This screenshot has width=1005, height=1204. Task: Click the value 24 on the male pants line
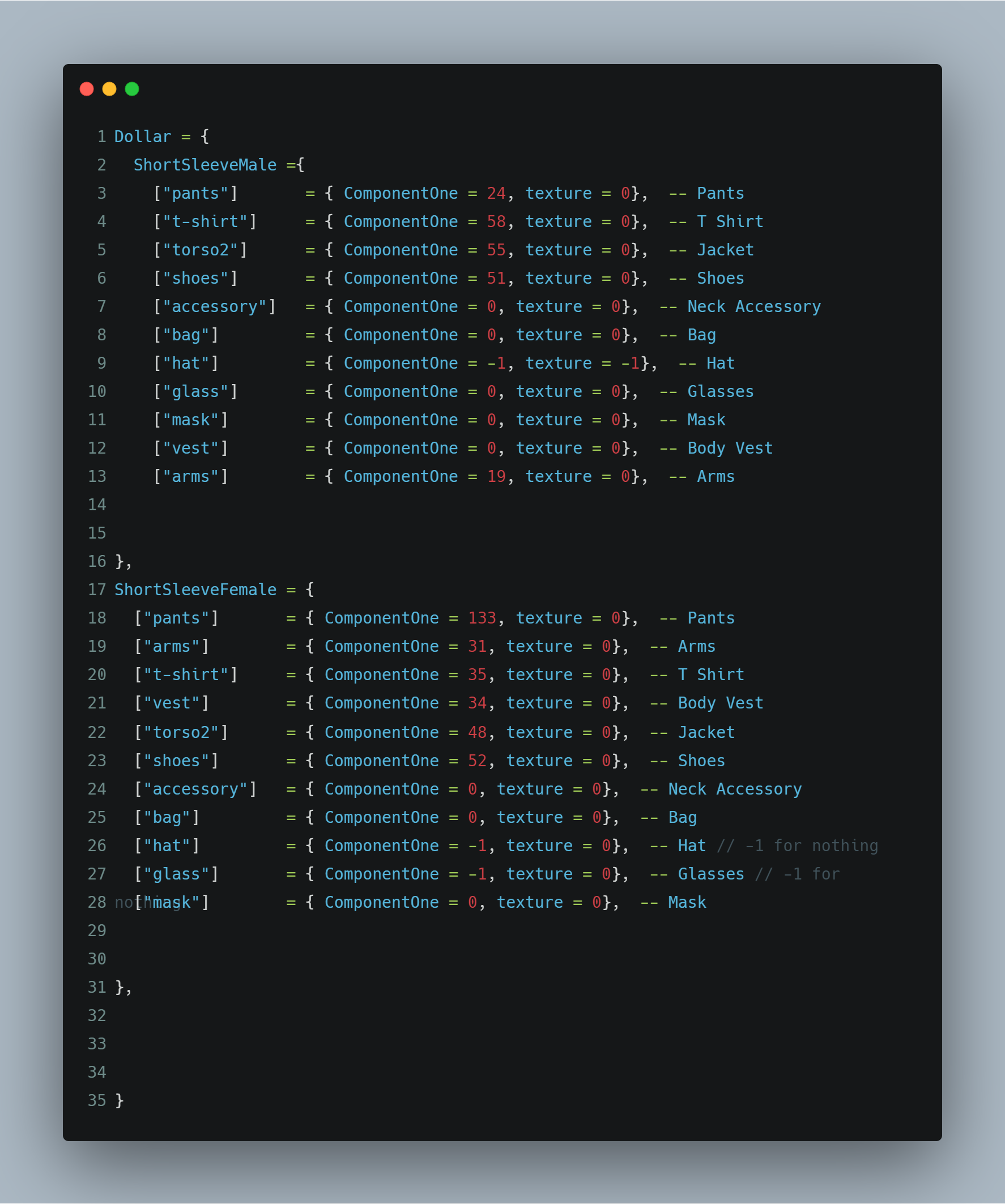pos(496,193)
